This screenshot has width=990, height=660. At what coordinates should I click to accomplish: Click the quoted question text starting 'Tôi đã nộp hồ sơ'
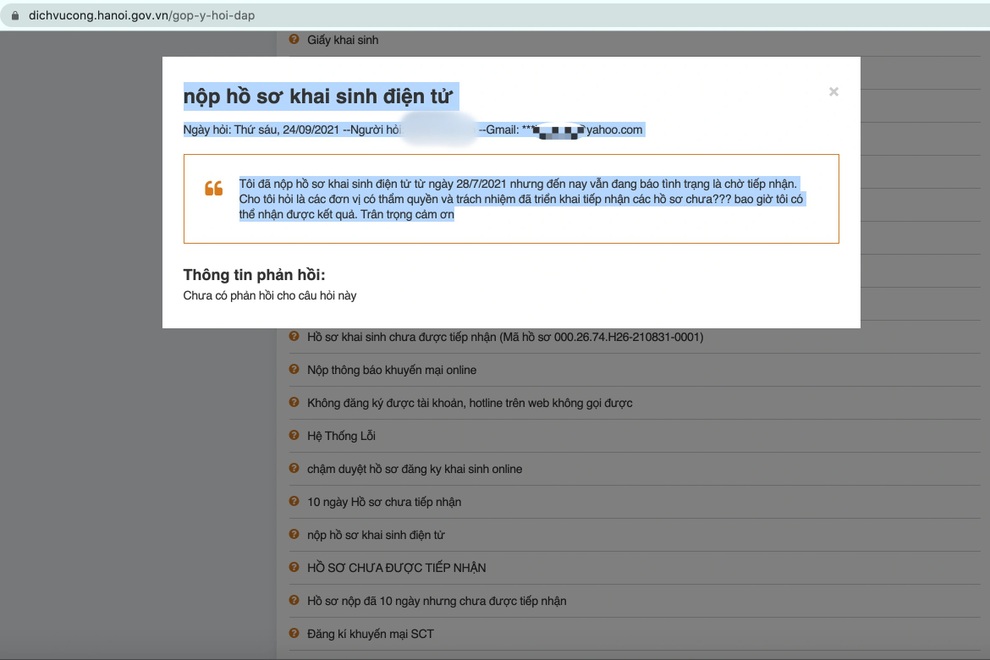pos(521,199)
